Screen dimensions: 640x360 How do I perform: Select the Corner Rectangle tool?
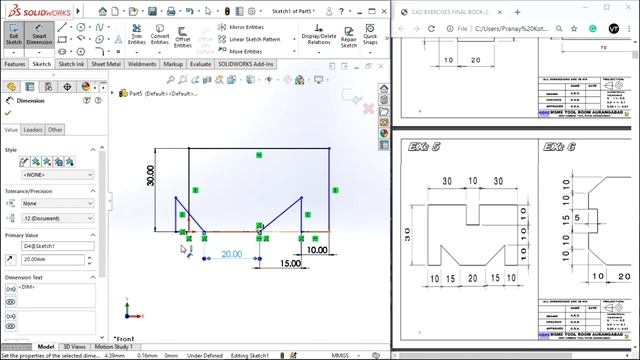(x=62, y=40)
